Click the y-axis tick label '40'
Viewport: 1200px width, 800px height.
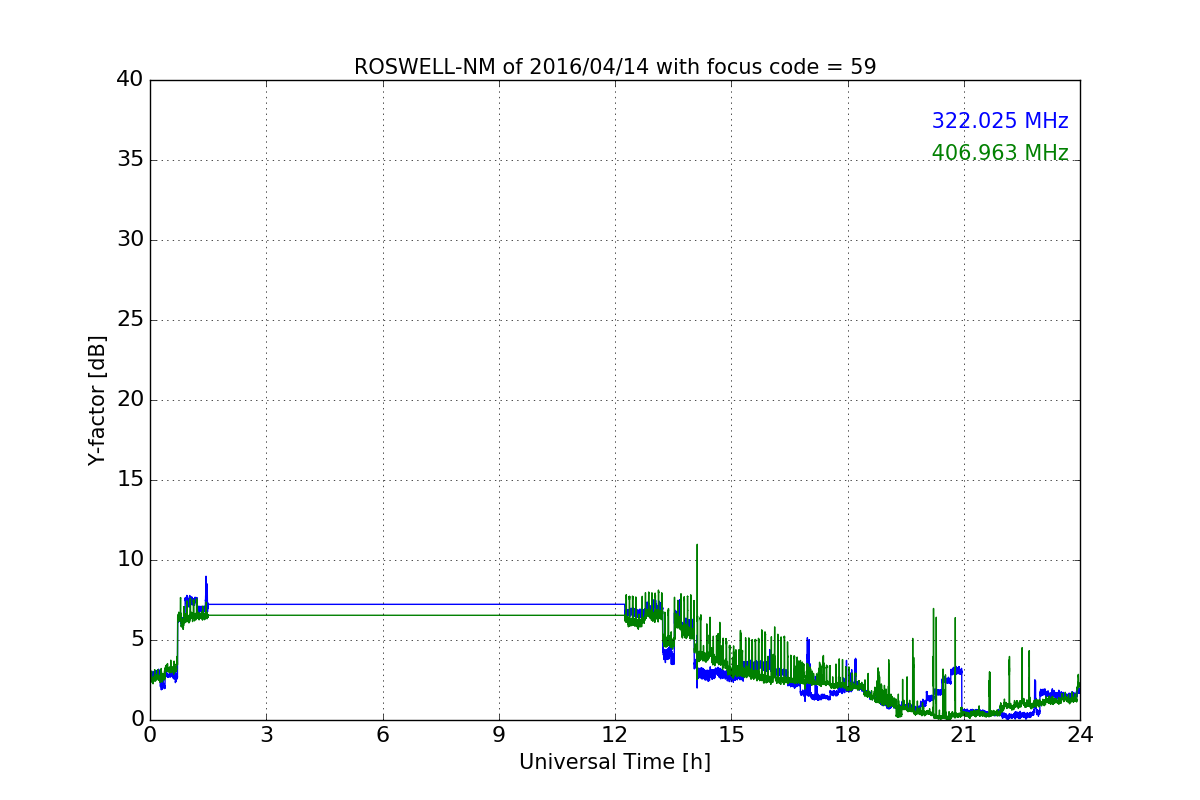(x=130, y=80)
